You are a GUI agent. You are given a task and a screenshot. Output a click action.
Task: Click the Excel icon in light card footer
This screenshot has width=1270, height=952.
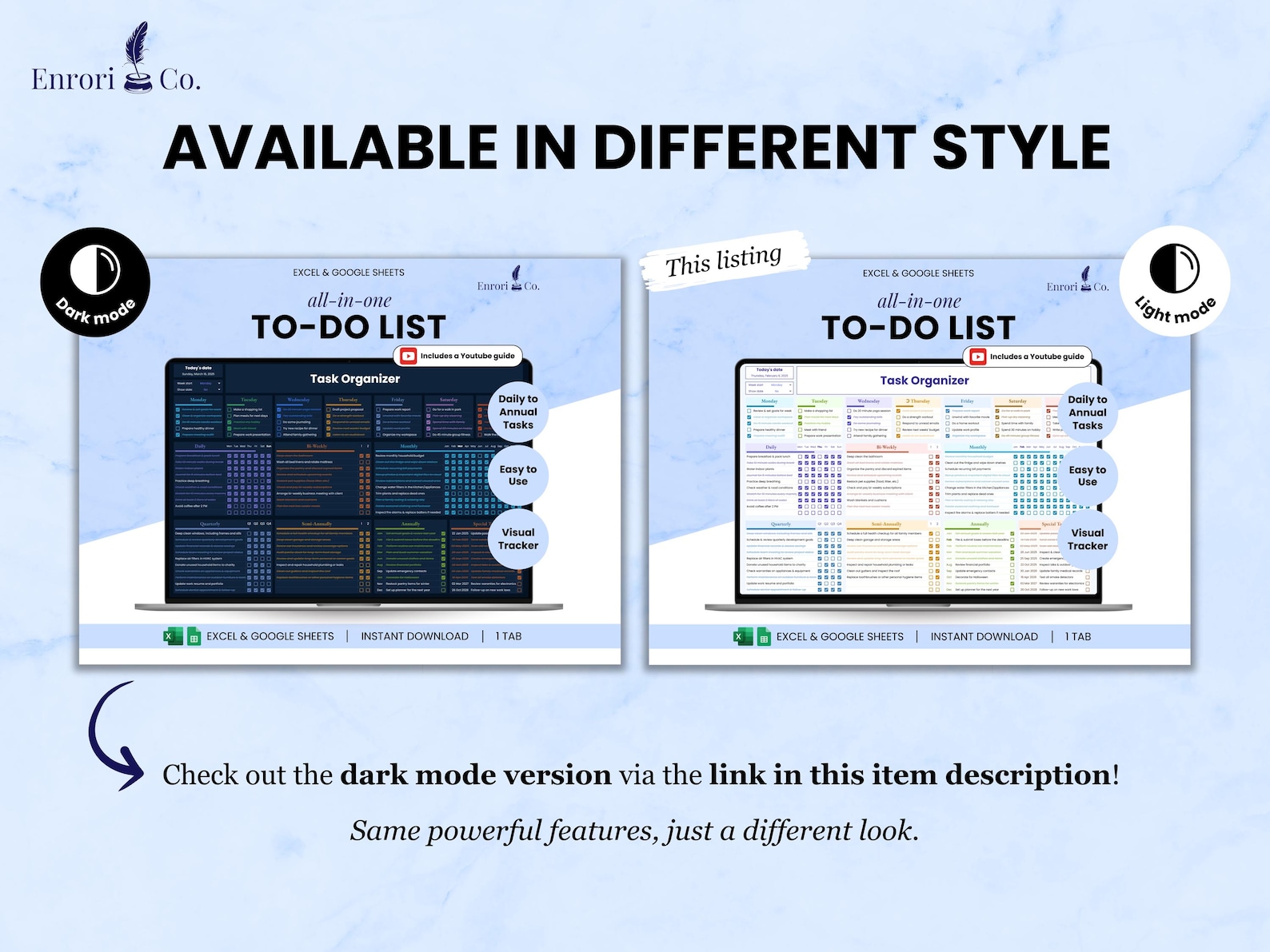(x=742, y=637)
